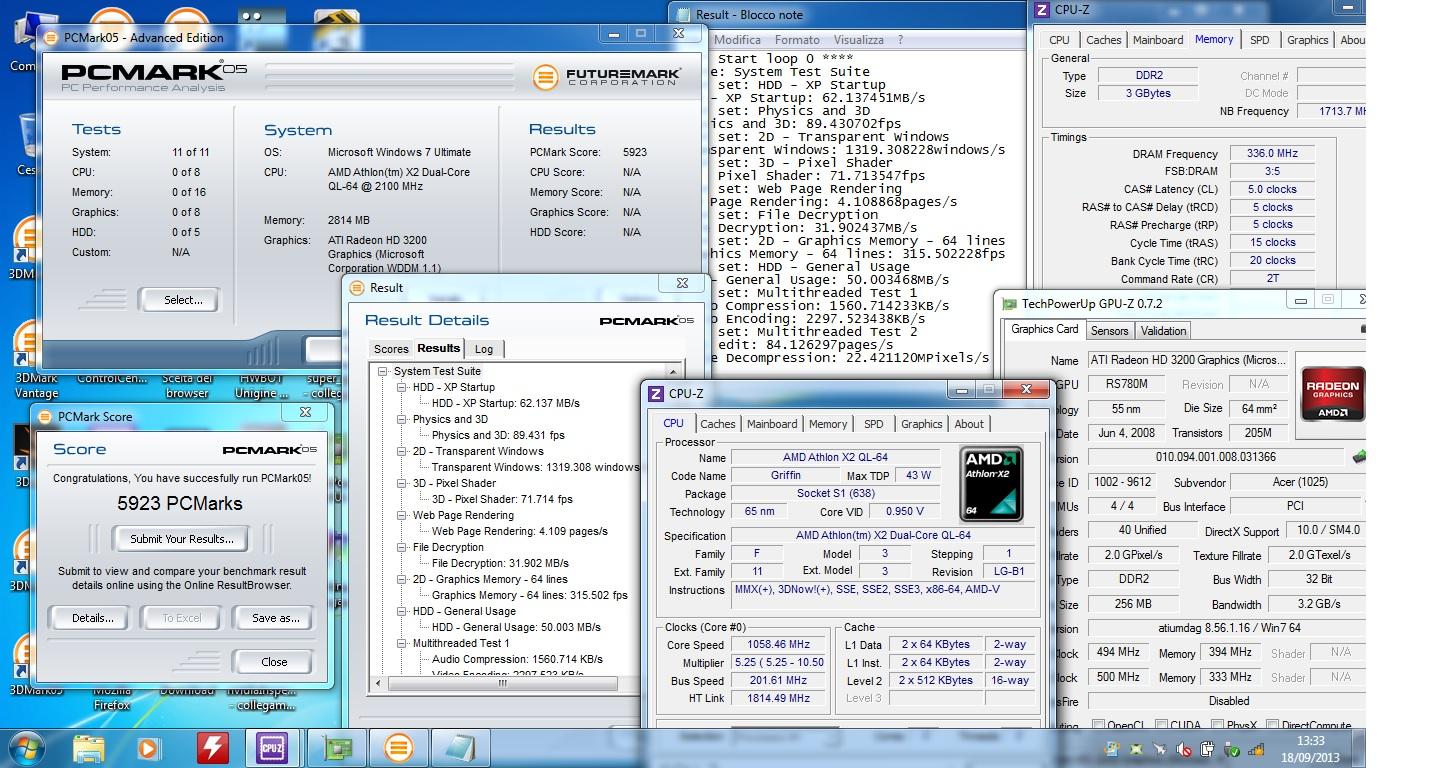The width and height of the screenshot is (1448, 768).
Task: Click the jet plane tray icon
Action: pyautogui.click(x=1159, y=749)
